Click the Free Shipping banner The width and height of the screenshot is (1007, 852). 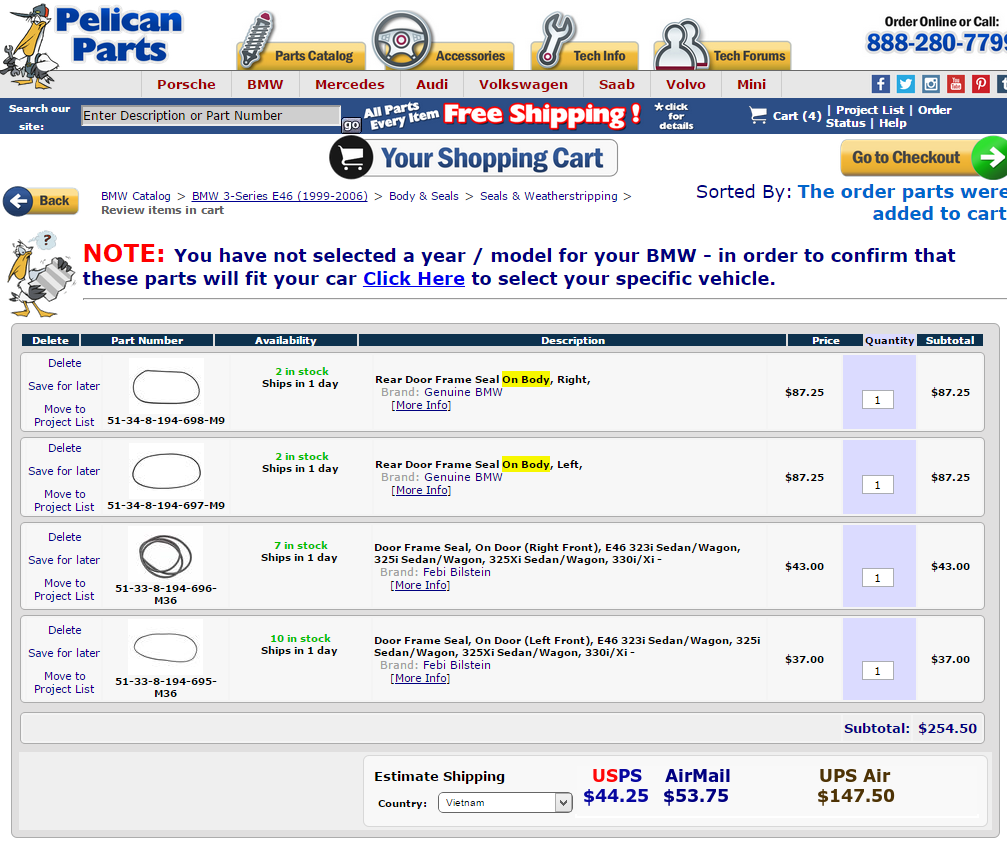tap(503, 116)
